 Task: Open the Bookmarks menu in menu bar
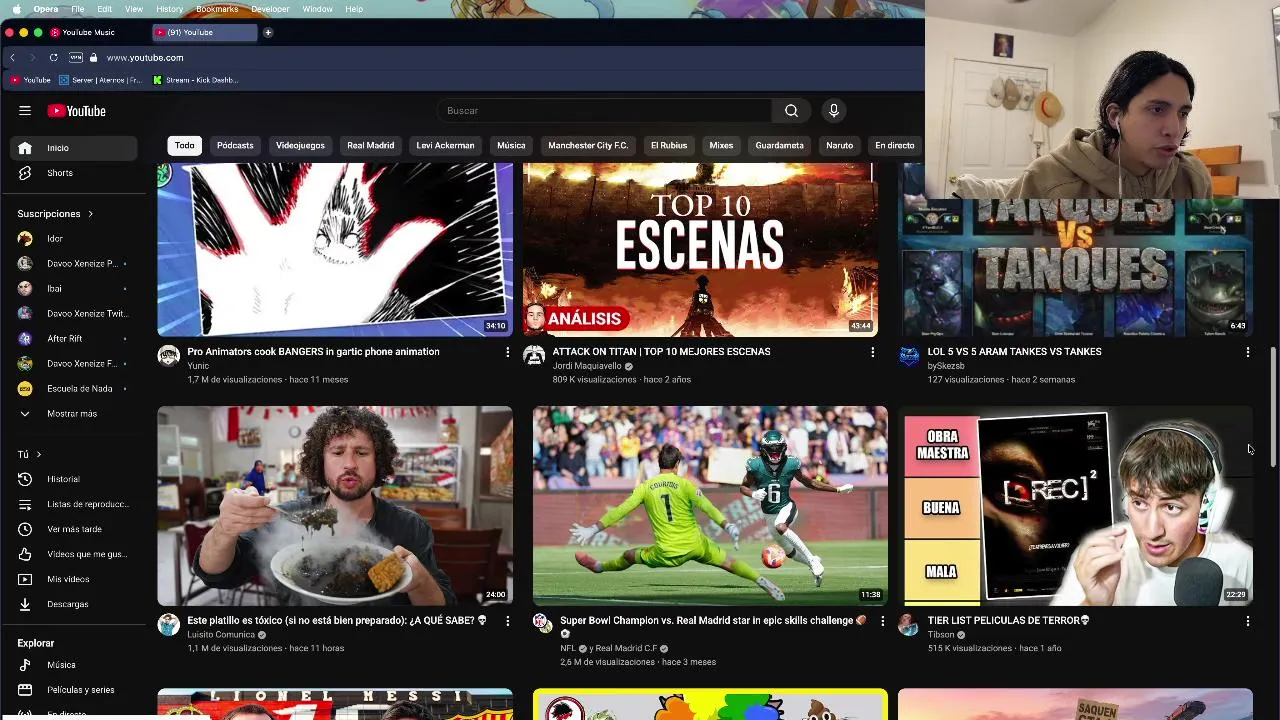[x=217, y=9]
